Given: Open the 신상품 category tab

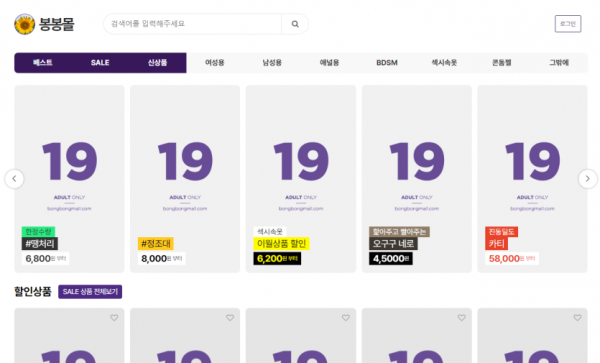Looking at the screenshot, I should pyautogui.click(x=158, y=63).
